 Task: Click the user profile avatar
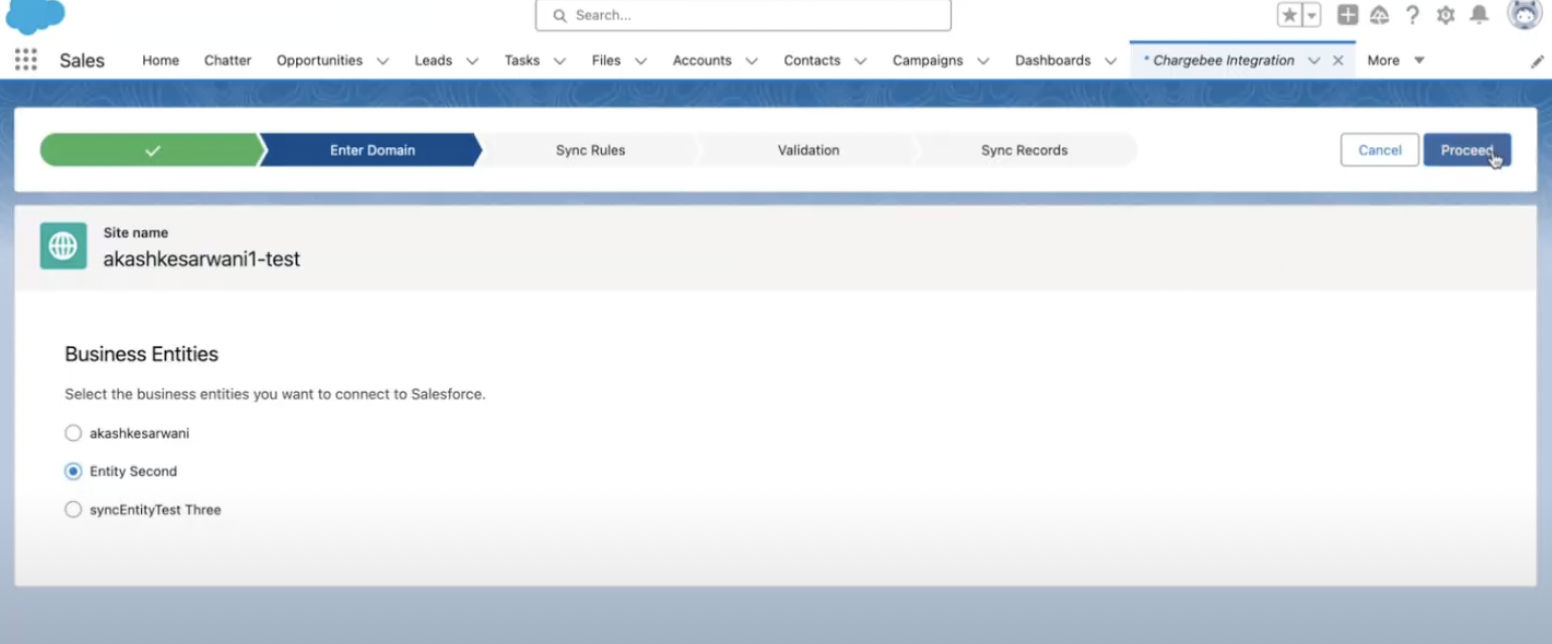pos(1524,14)
